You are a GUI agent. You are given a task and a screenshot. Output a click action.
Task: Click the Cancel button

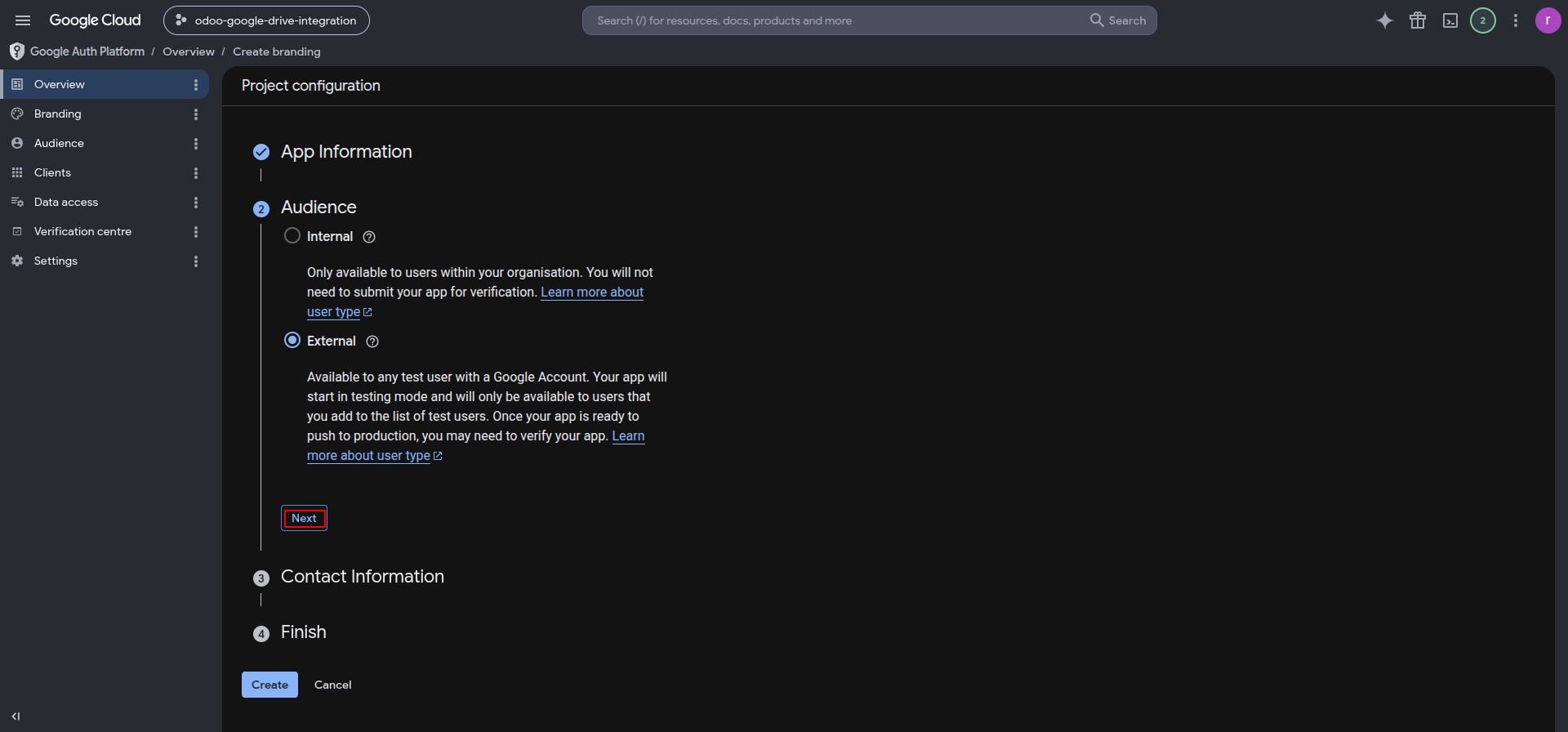click(333, 685)
